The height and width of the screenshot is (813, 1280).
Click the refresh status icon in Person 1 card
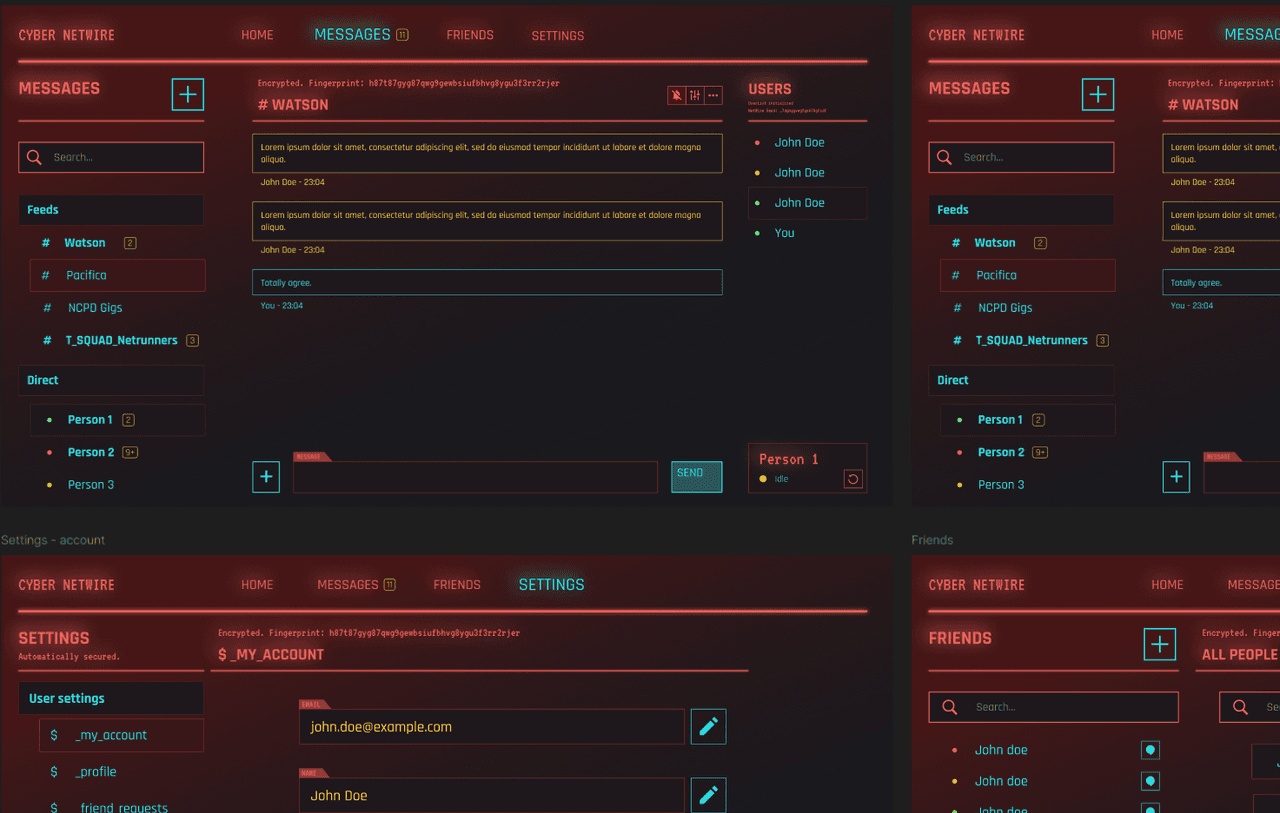click(852, 479)
